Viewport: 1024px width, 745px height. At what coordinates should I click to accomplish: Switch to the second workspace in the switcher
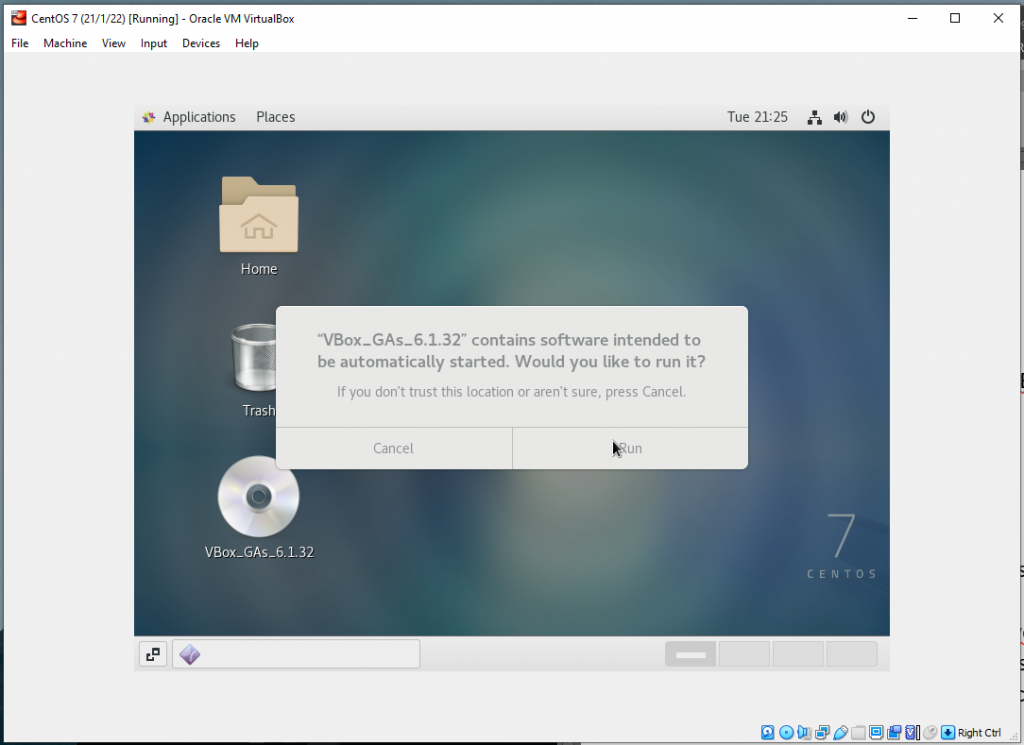(x=744, y=654)
